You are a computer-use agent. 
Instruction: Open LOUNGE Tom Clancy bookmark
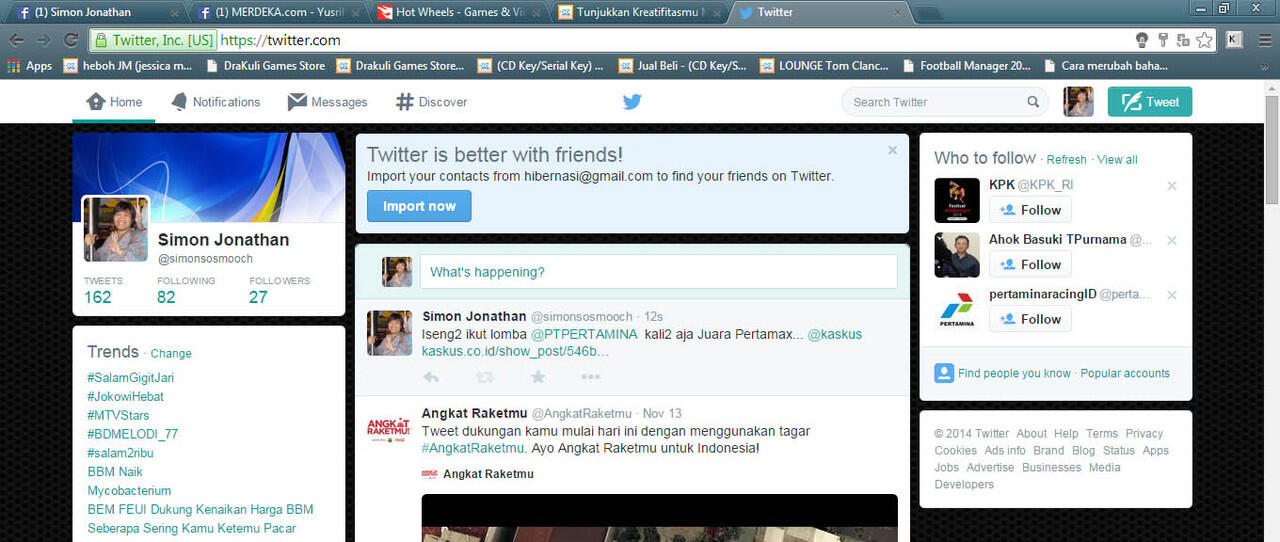pyautogui.click(x=826, y=66)
